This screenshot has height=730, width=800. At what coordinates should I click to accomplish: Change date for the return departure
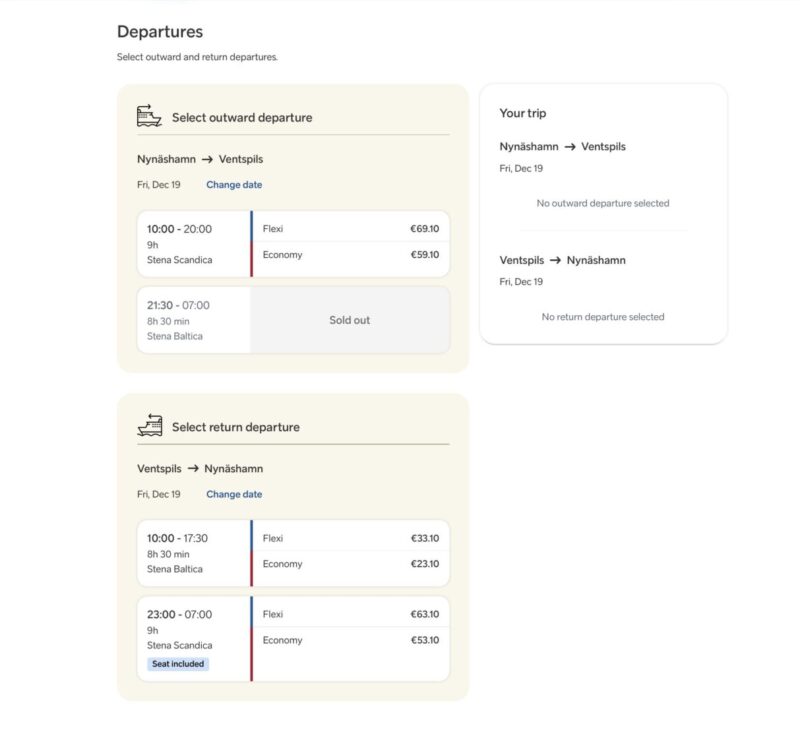[234, 494]
